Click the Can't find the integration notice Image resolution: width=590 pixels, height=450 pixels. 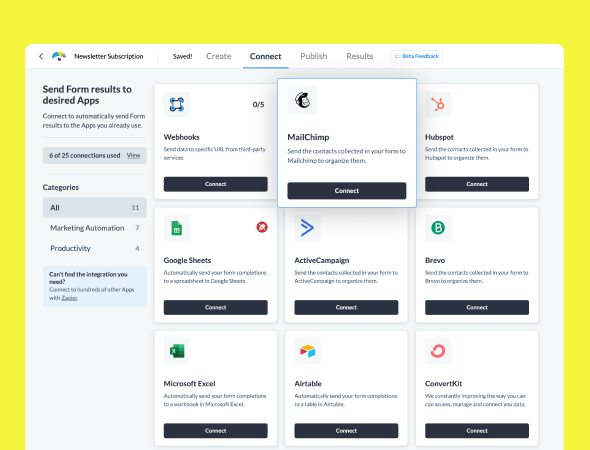[94, 286]
